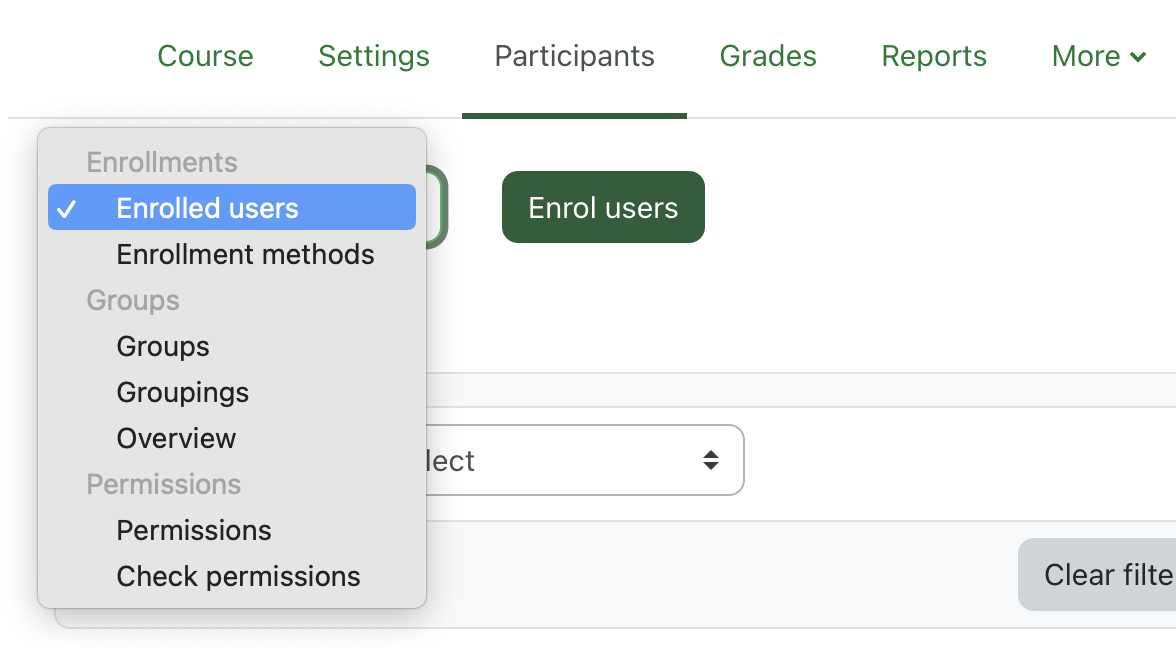Viewport: 1176px width, 648px height.
Task: Open the Course tab
Action: click(x=205, y=56)
